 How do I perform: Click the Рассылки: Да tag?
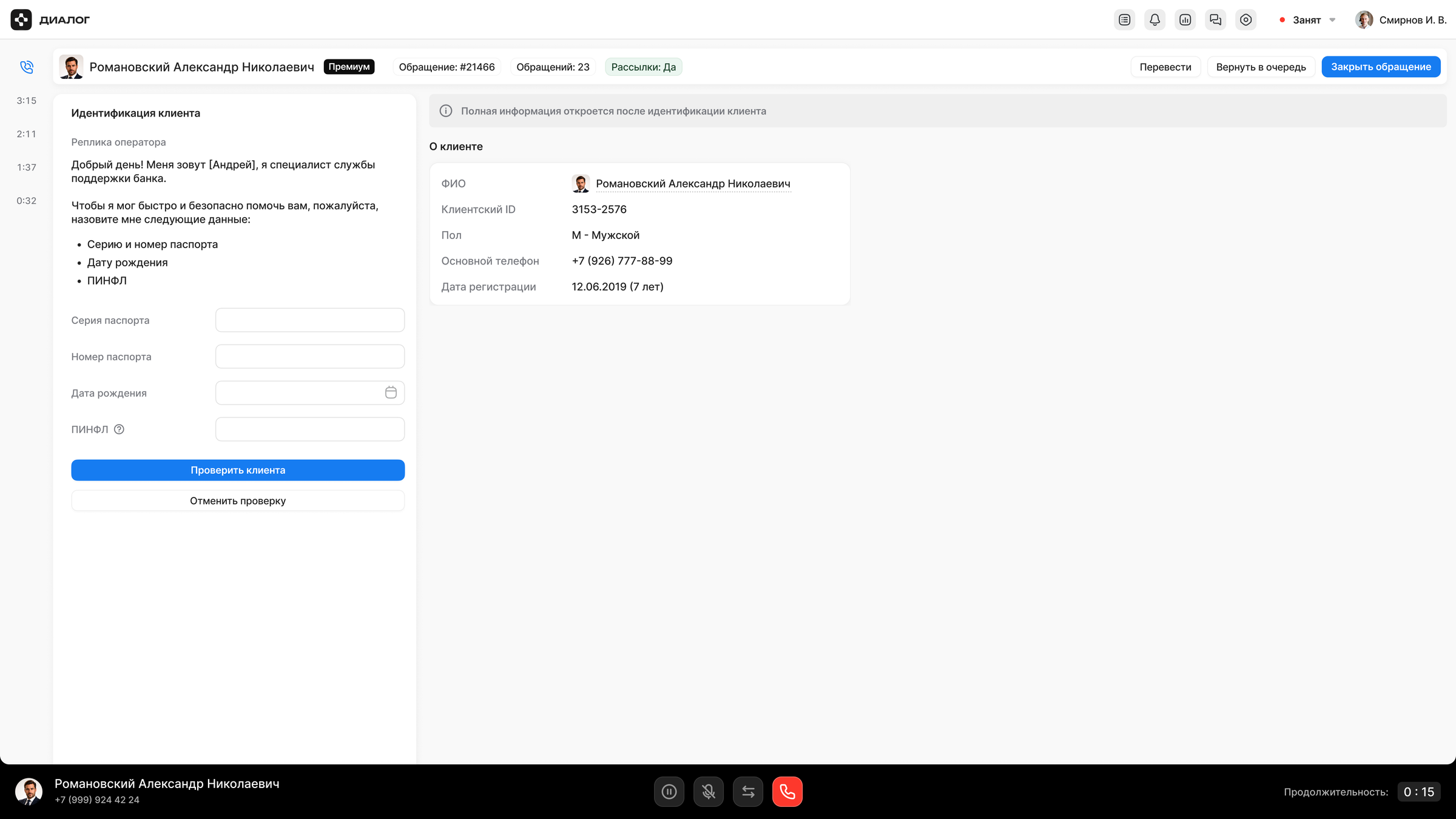pos(644,67)
